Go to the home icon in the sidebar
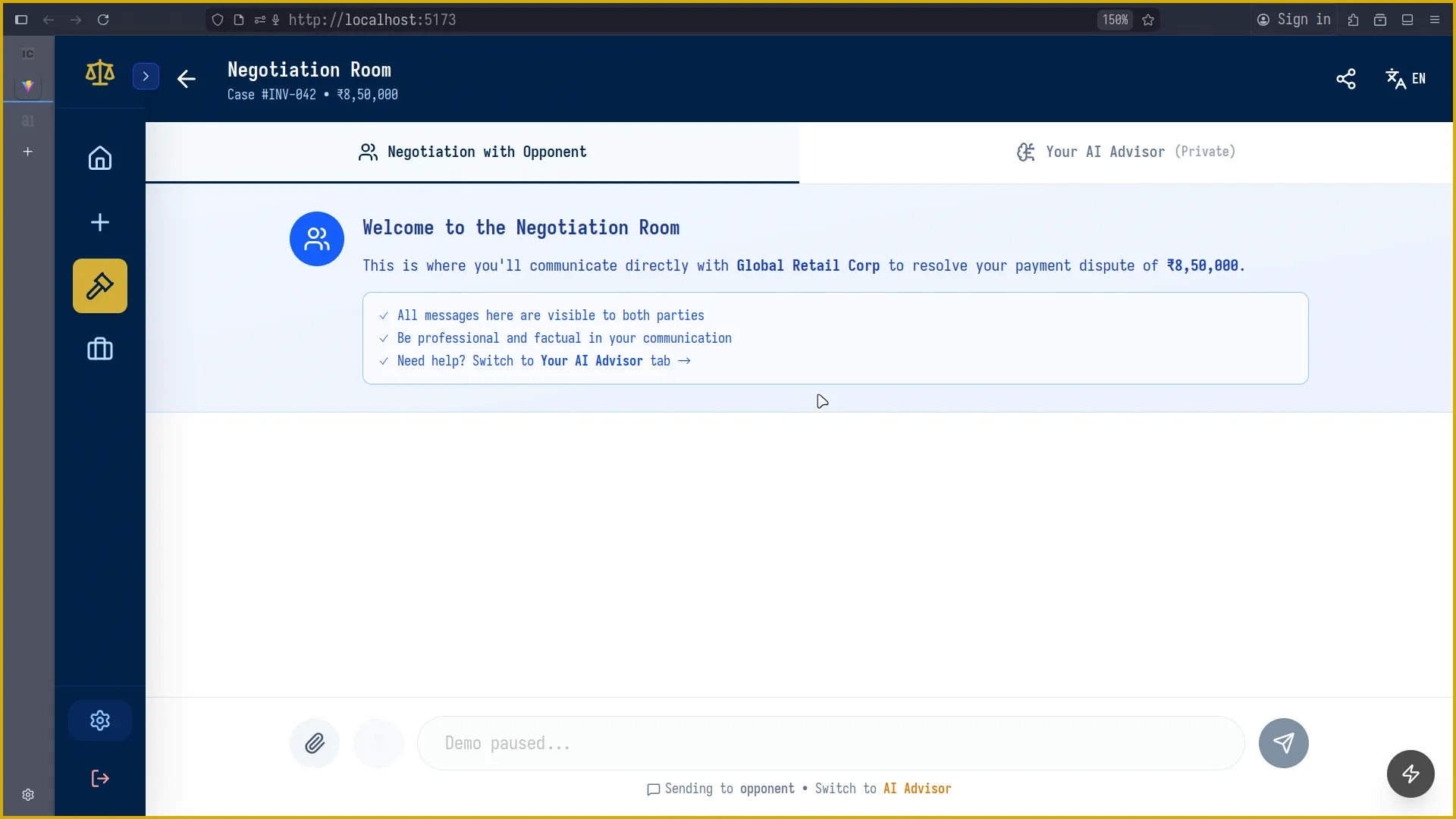 [99, 158]
